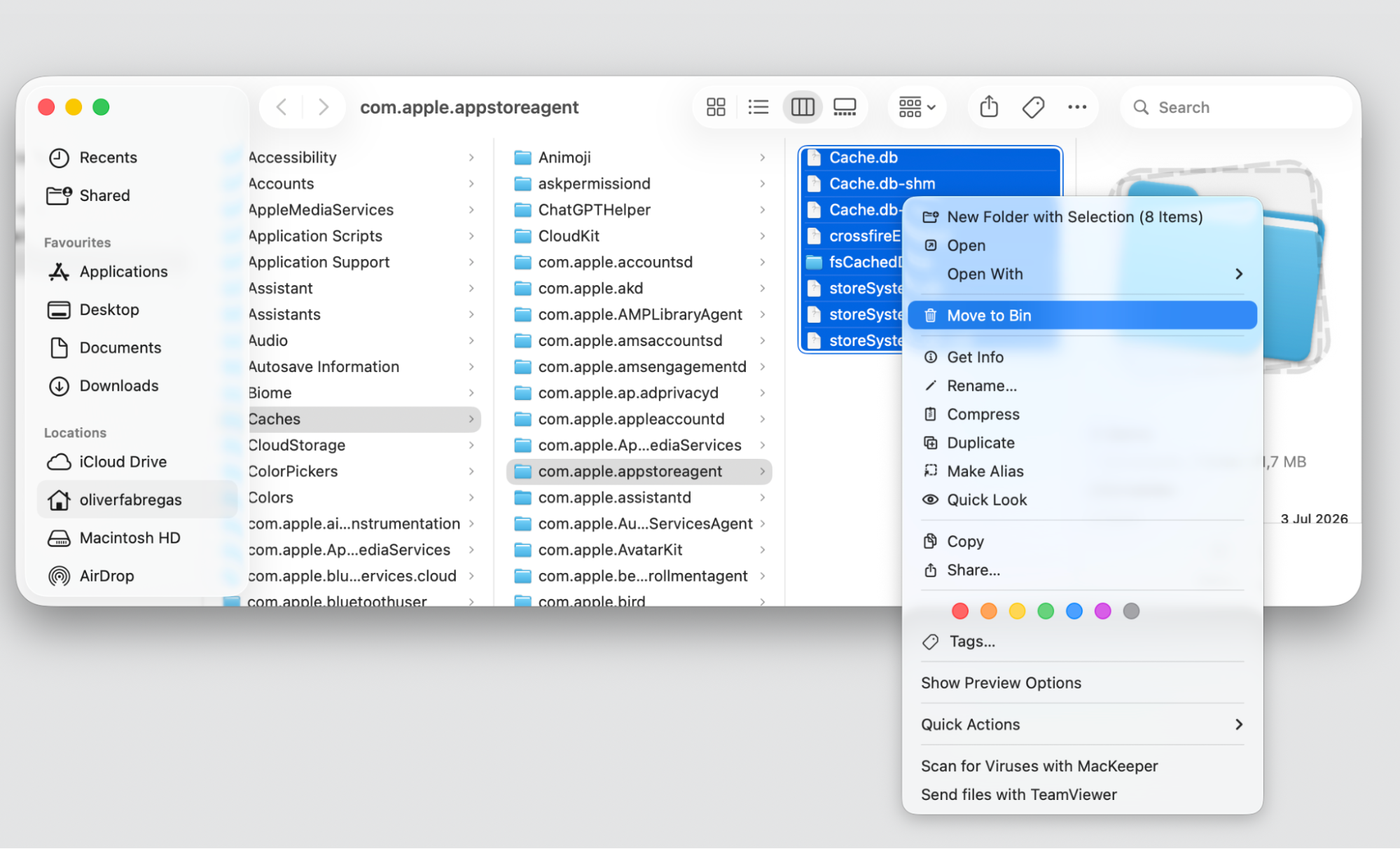The image size is (1400, 849).
Task: Expand the com.apple.akd folder chevron
Action: (x=762, y=289)
